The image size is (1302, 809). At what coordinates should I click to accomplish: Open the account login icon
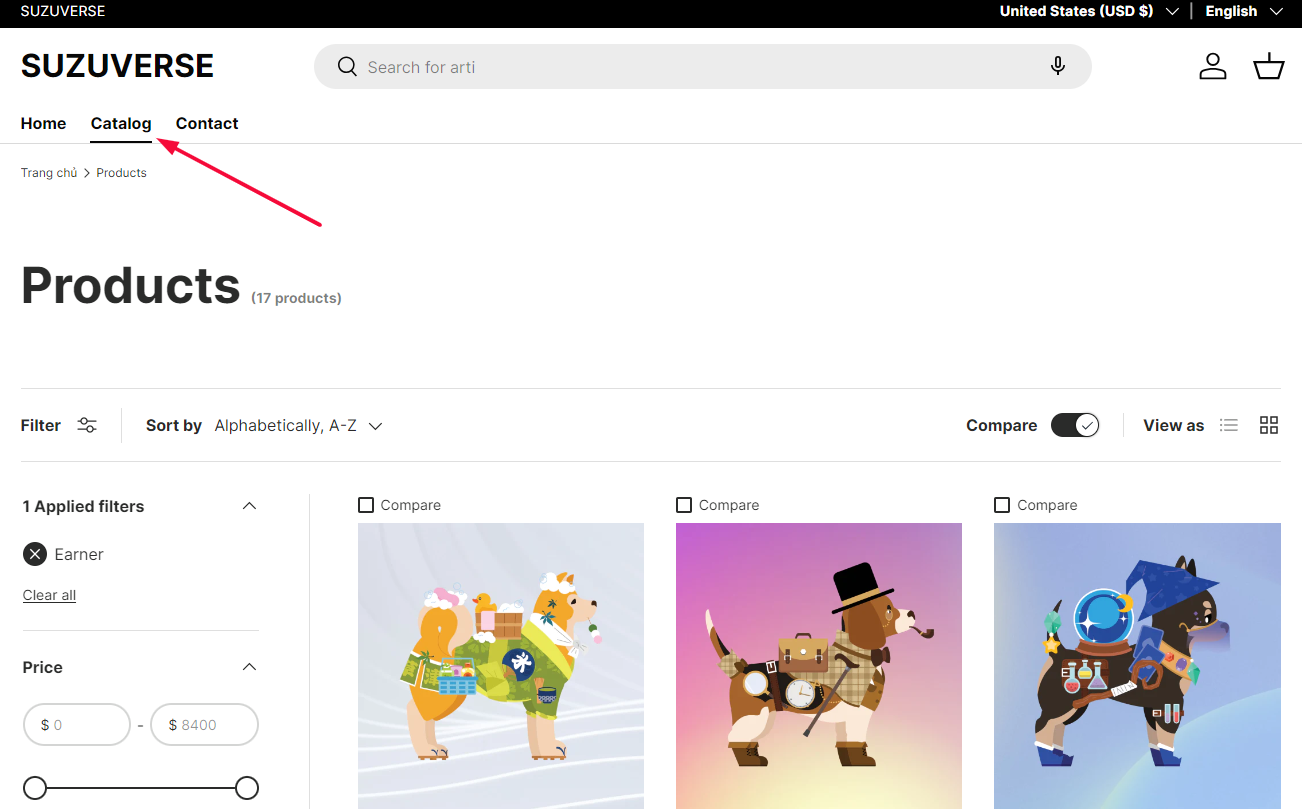[1213, 67]
